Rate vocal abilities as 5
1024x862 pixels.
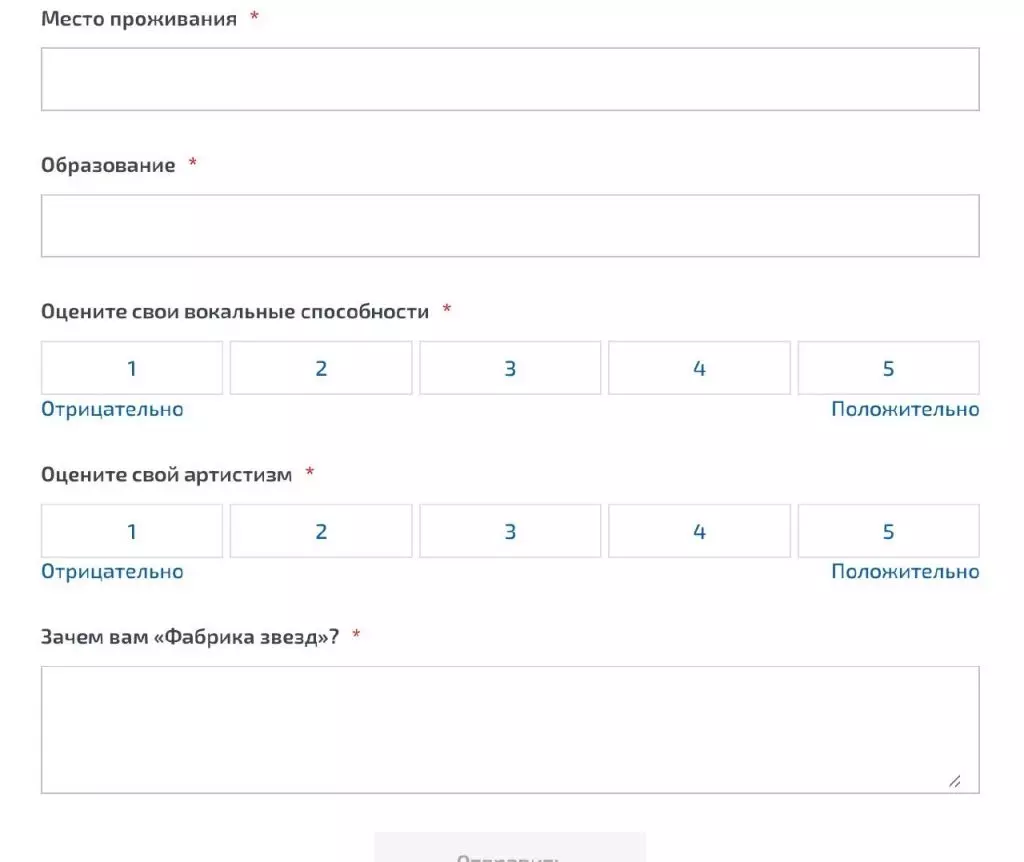(888, 368)
